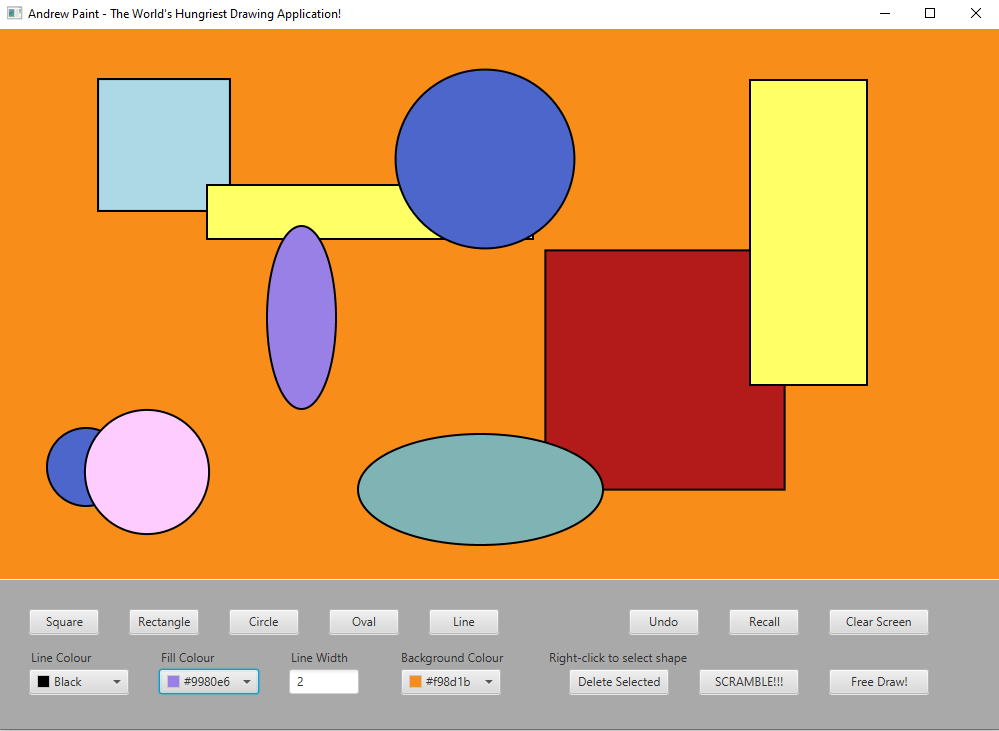This screenshot has height=731, width=999.
Task: Select the Rectangle shape button
Action: pos(164,622)
